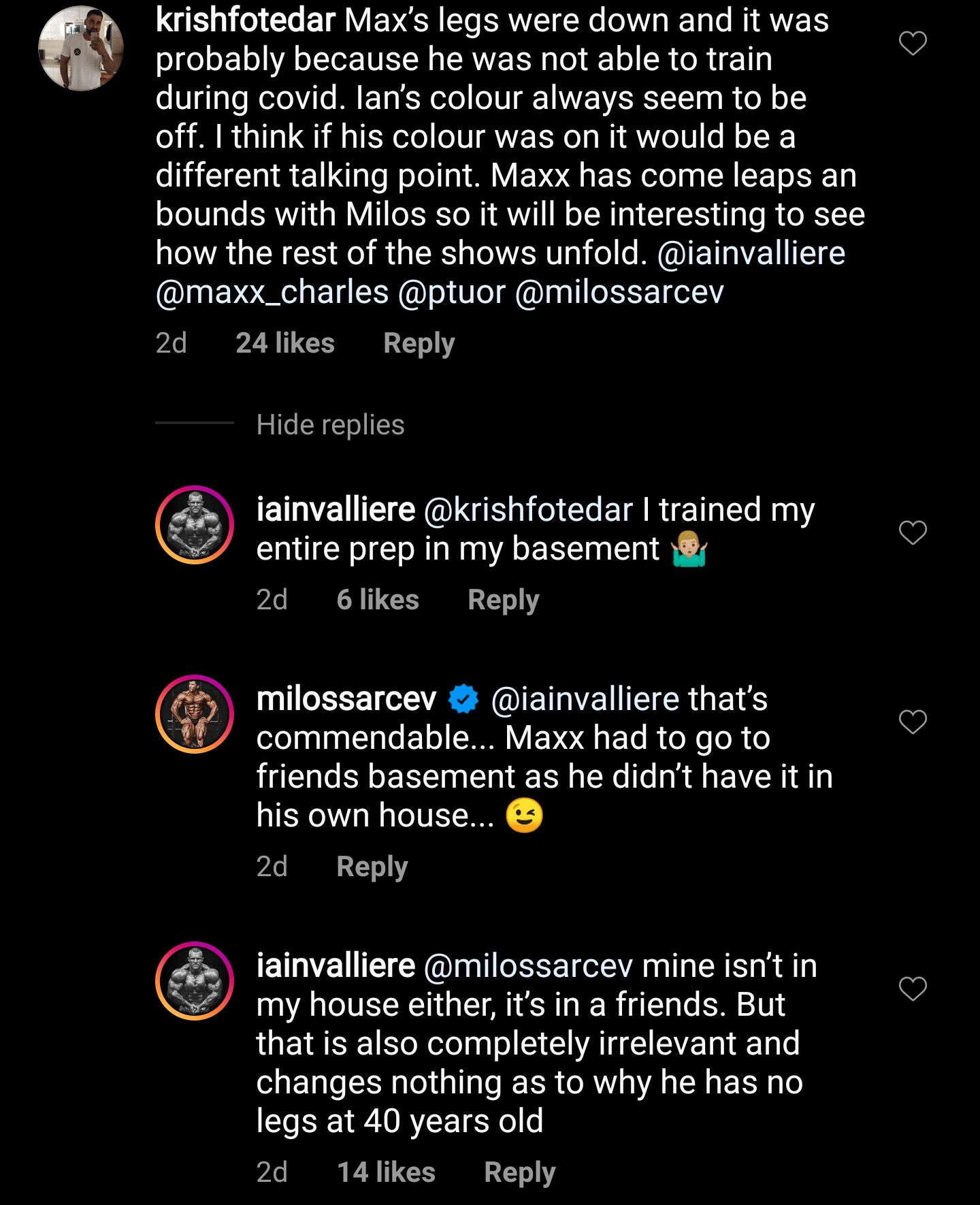
Task: Like krishfotedar's comment with the heart
Action: [x=913, y=44]
